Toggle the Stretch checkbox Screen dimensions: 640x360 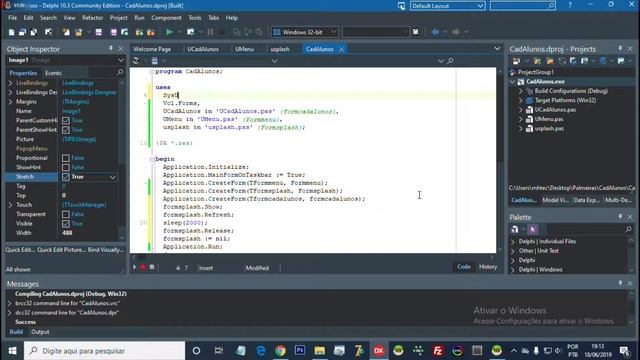click(66, 177)
